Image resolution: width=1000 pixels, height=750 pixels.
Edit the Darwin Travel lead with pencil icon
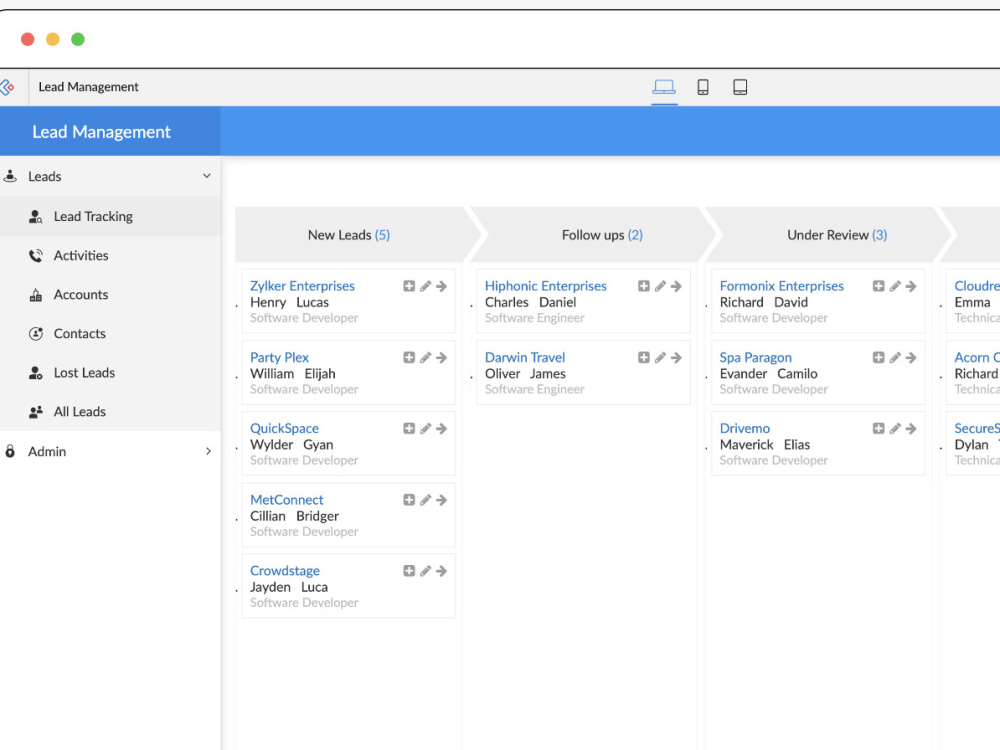click(660, 358)
